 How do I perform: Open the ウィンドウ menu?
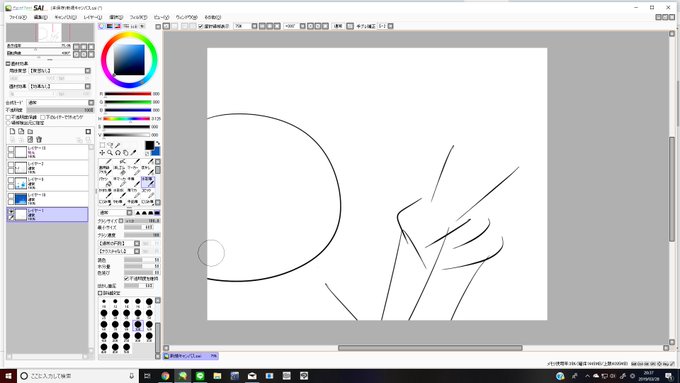186,17
